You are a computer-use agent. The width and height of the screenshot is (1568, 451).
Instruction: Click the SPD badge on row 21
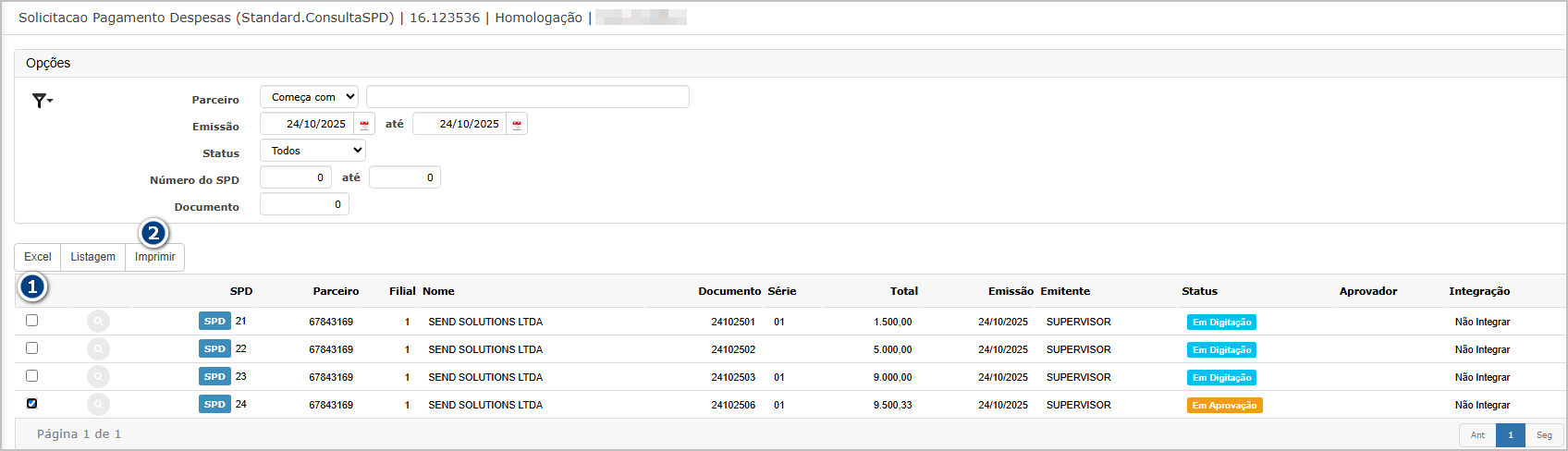click(214, 322)
